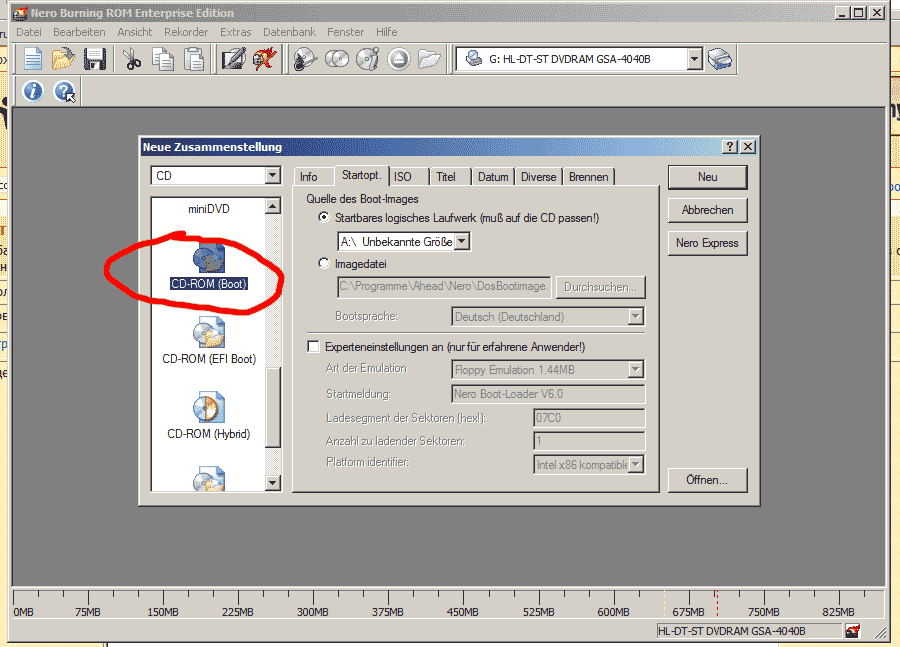Screen dimensions: 900x647
Task: Click the Save floppy disk icon
Action: pos(95,59)
